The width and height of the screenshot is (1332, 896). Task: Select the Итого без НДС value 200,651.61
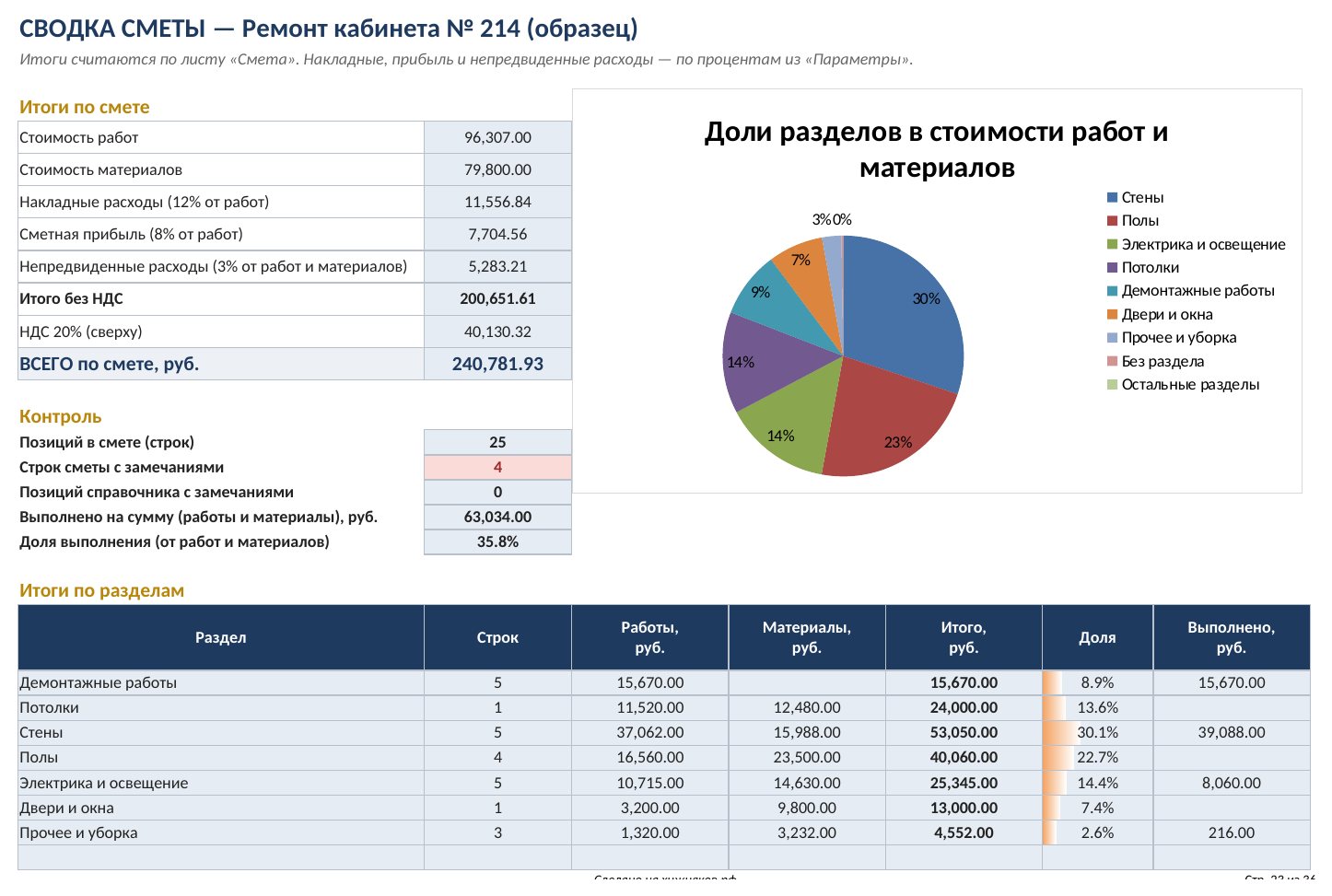point(497,298)
